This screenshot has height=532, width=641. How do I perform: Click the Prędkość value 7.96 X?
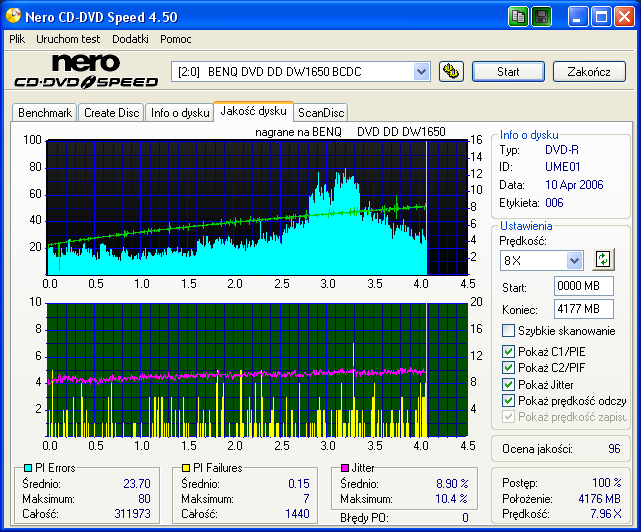point(605,514)
